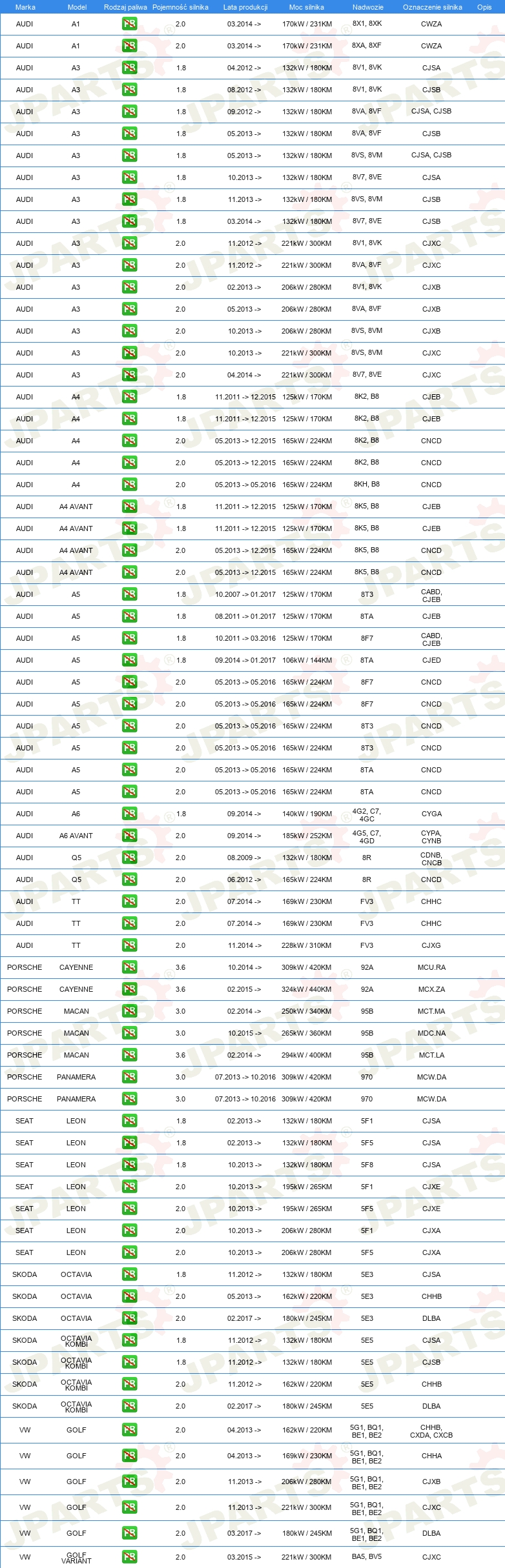The image size is (505, 1568).
Task: Click the Lata produkcji column header
Action: point(245,7)
